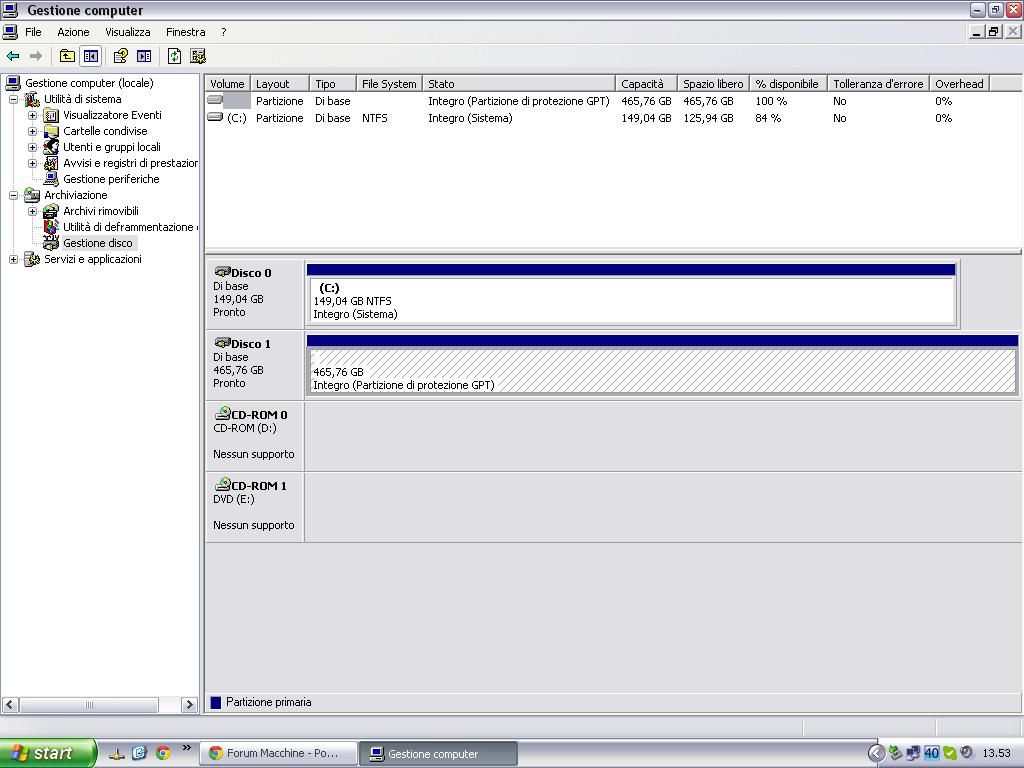
Task: Click the Up one level folder icon
Action: (x=67, y=56)
